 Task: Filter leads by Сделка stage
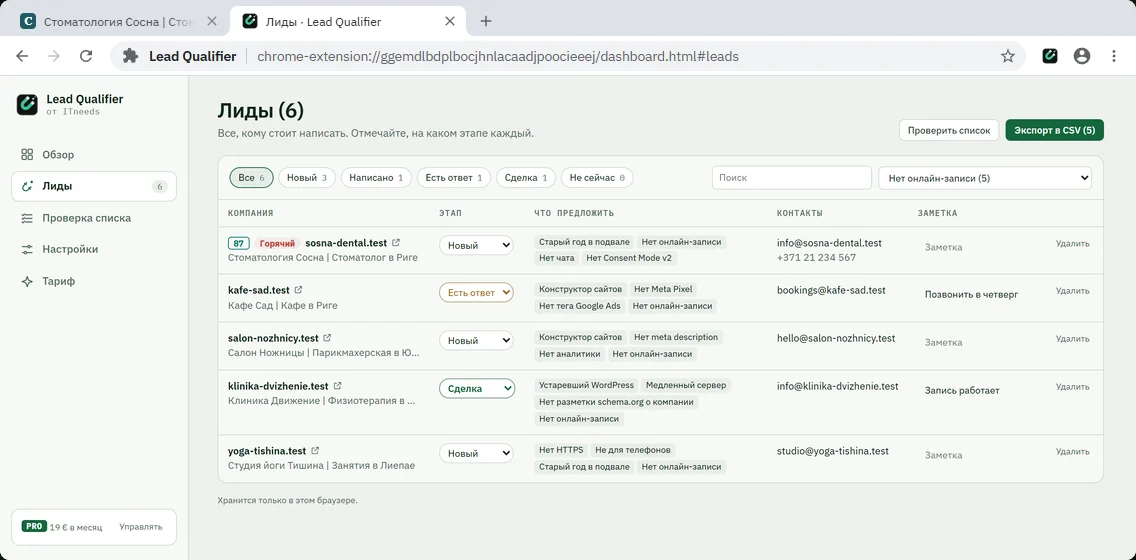[526, 177]
